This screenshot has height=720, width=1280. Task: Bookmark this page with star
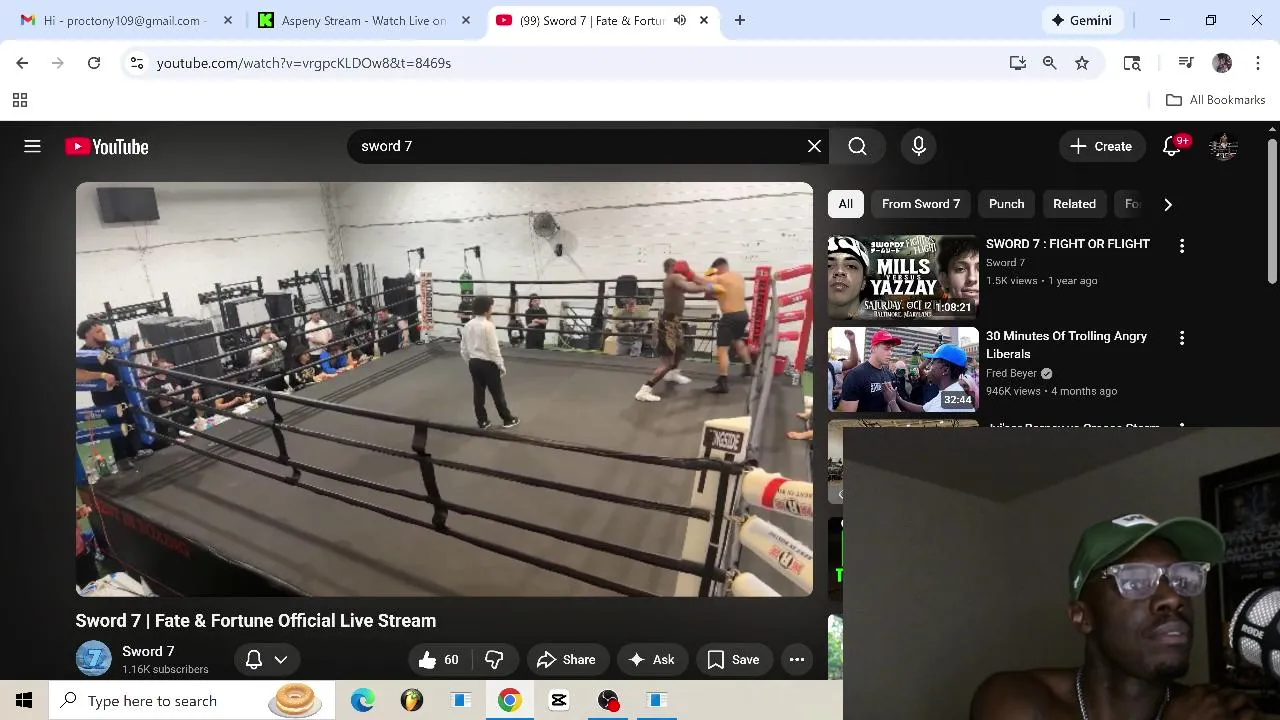point(1082,63)
